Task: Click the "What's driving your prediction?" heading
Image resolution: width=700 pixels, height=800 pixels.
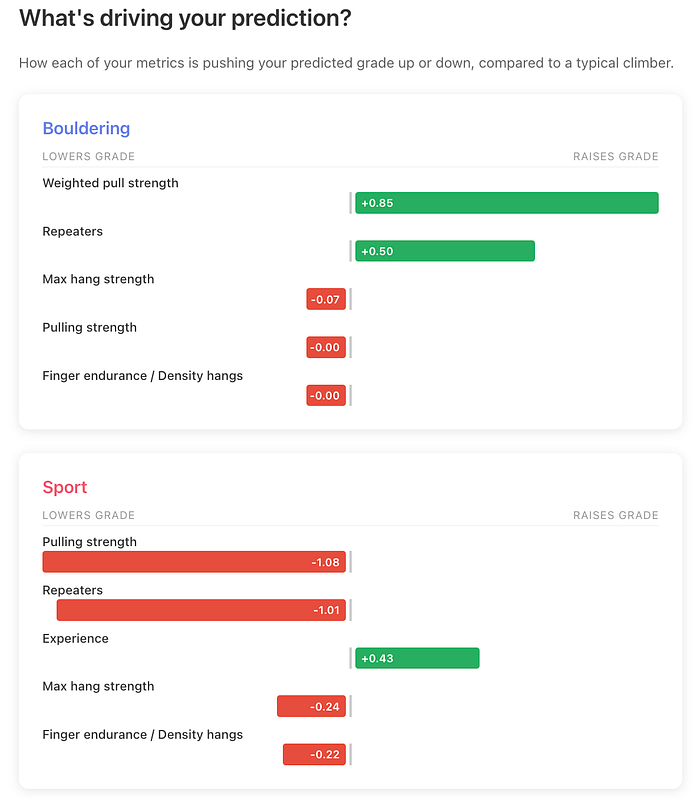Action: 185,18
